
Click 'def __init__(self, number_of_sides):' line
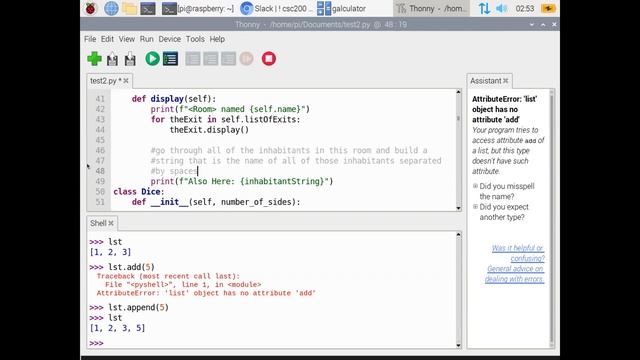click(x=216, y=202)
